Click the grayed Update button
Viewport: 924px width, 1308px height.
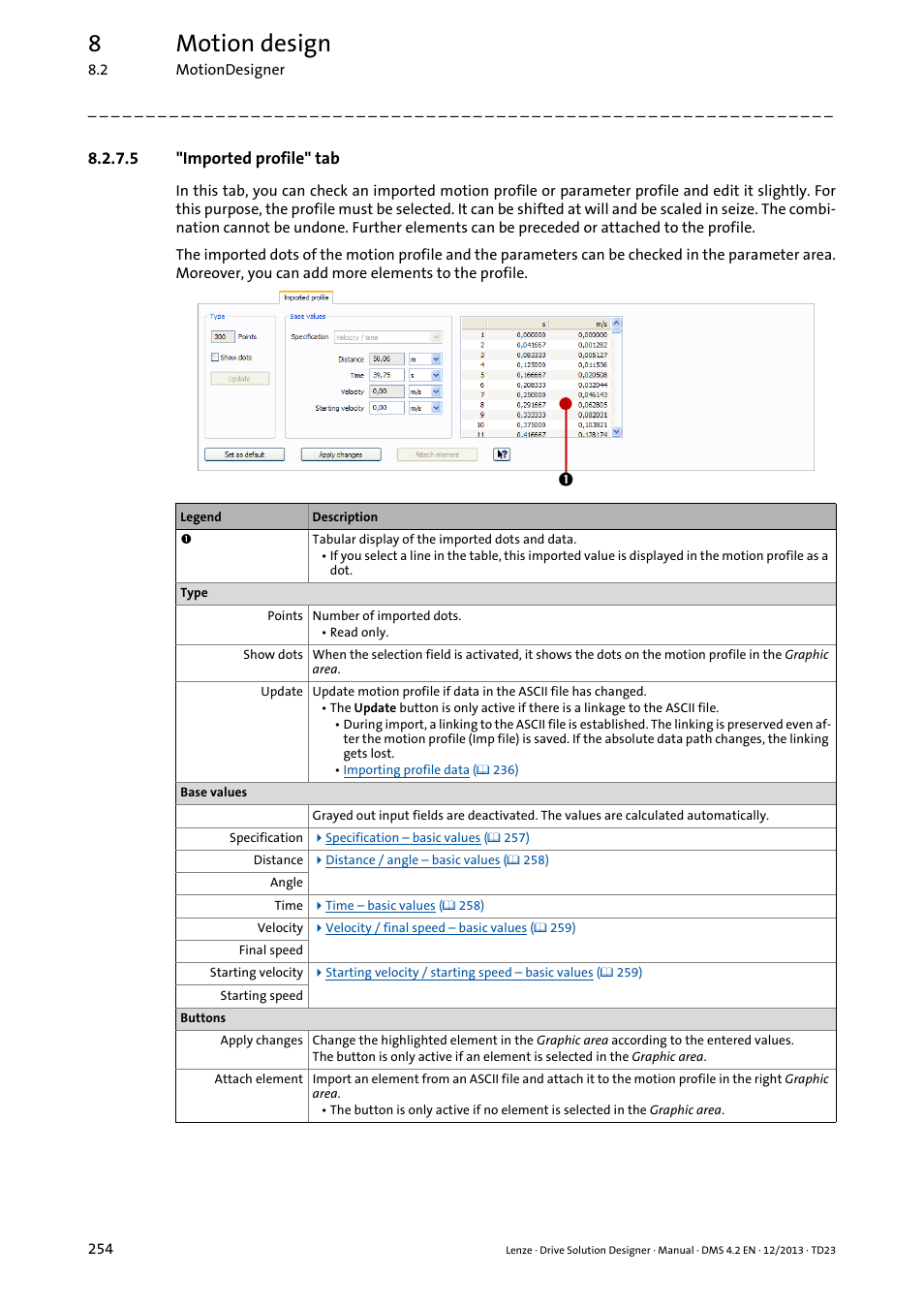tap(239, 379)
